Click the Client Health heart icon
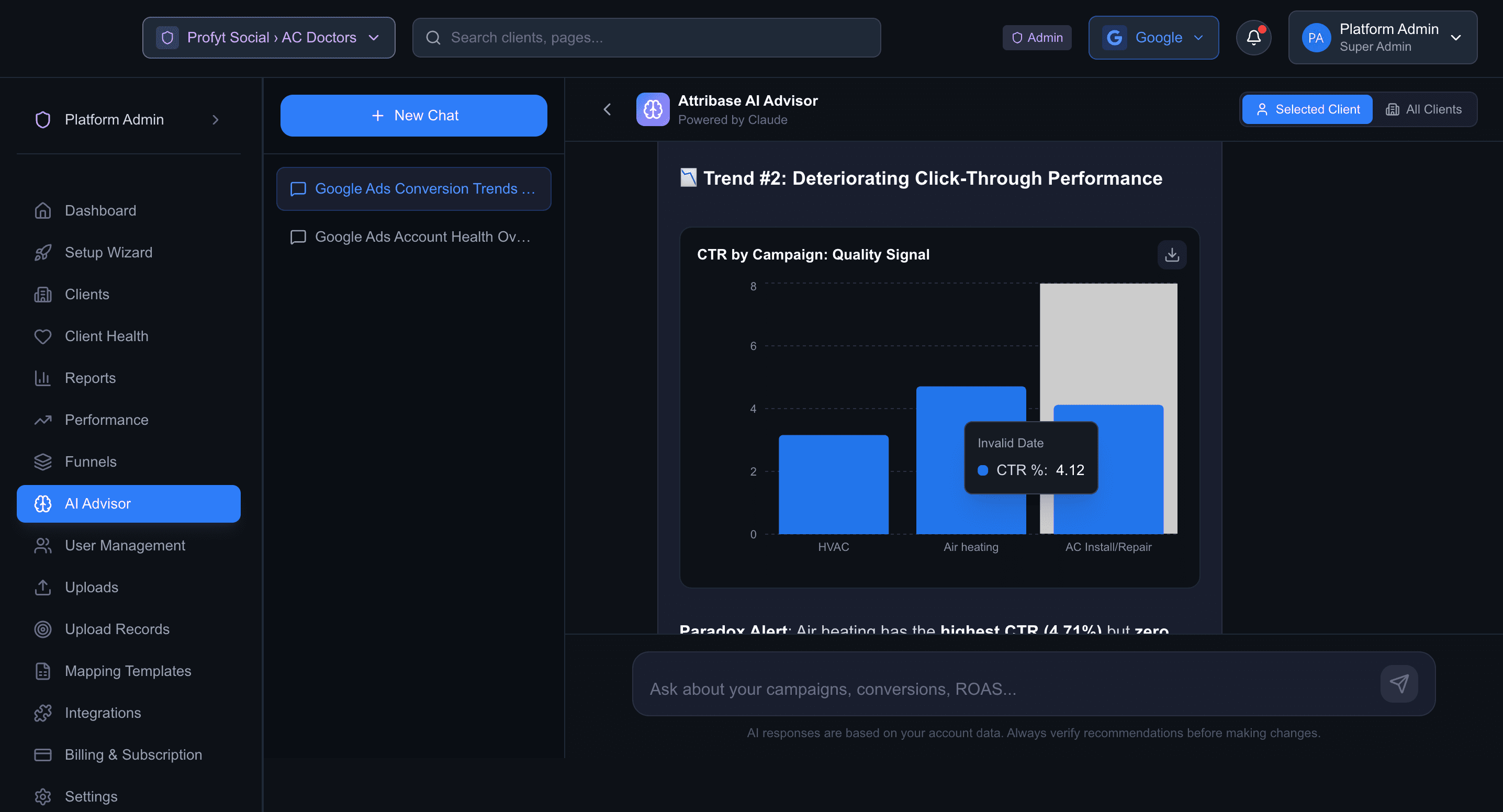The width and height of the screenshot is (1503, 812). click(42, 336)
